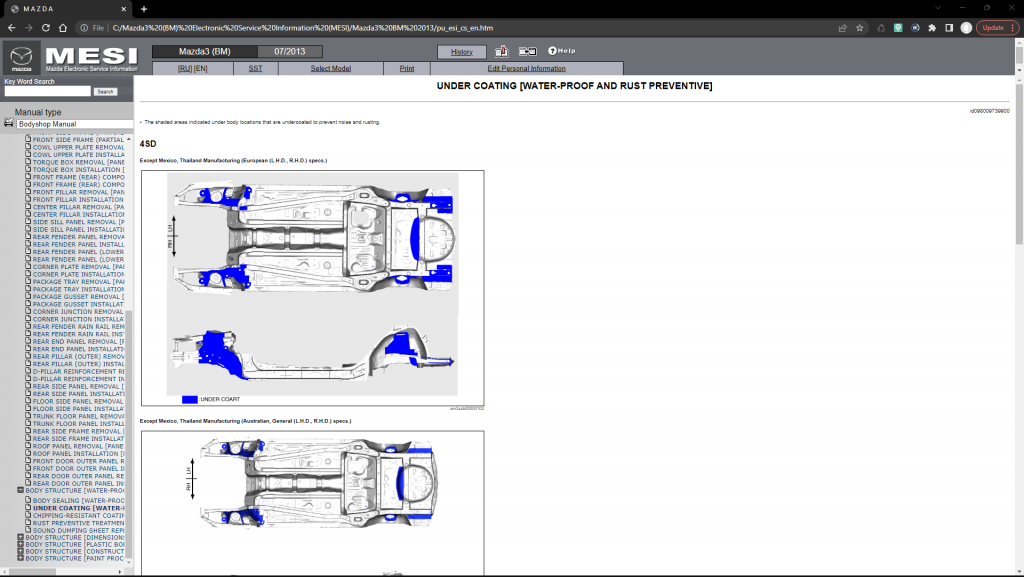Click the History button
This screenshot has width=1024, height=577.
[461, 51]
